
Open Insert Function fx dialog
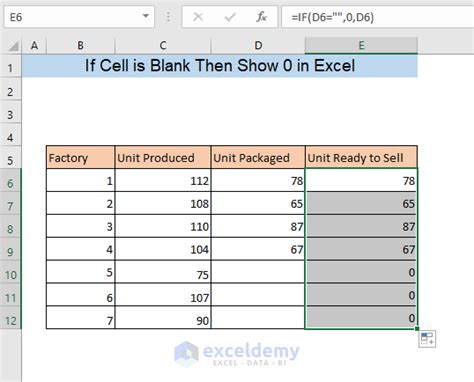coord(261,17)
